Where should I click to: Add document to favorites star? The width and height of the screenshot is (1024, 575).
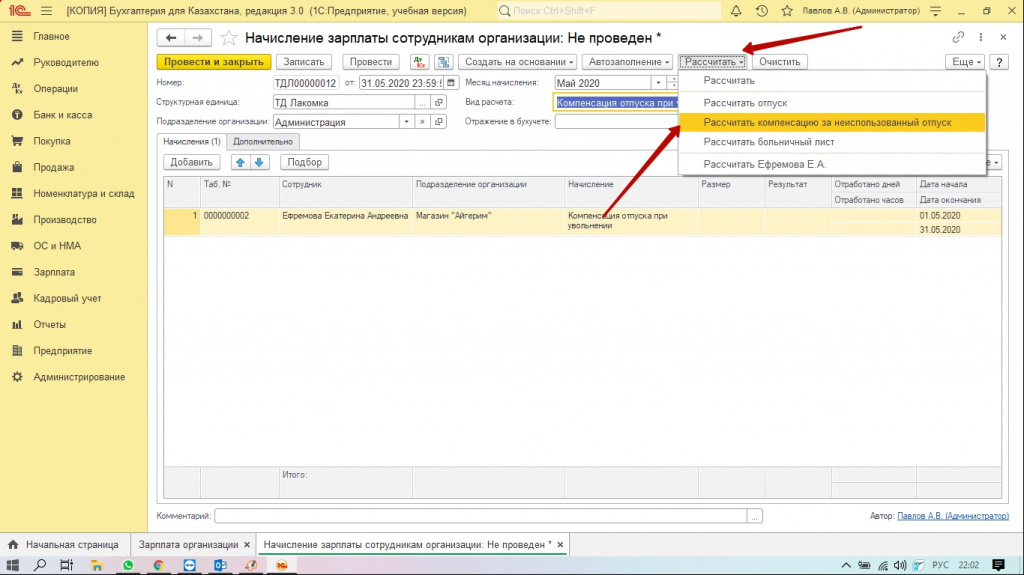click(x=229, y=38)
